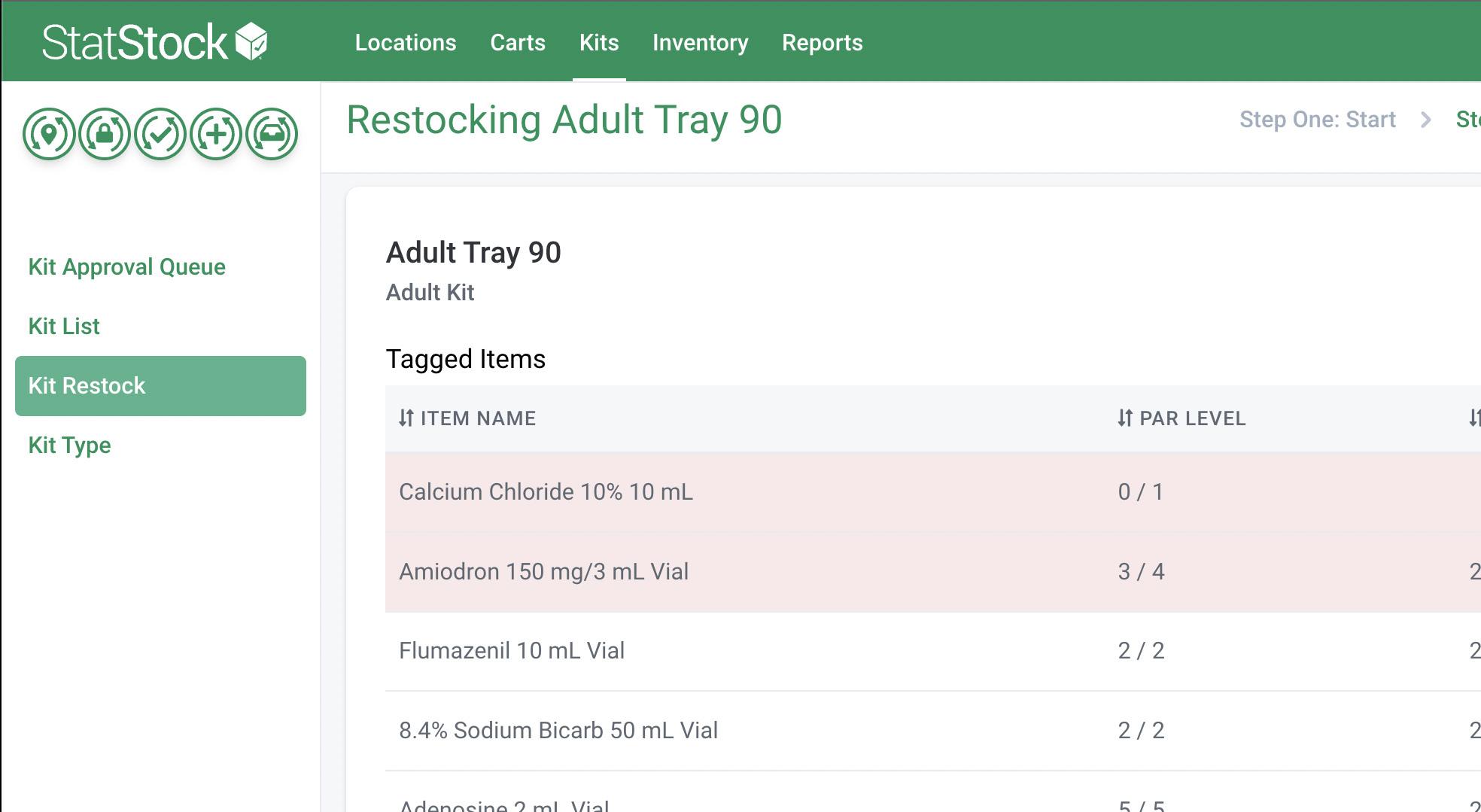
Task: Click the location pin circular shortcut icon
Action: (x=49, y=134)
